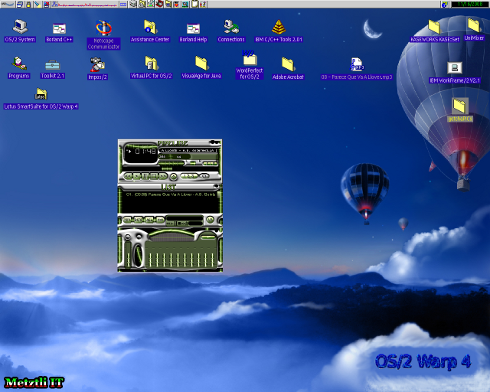
Task: Click the first top toolbar wave icon
Action: click(8, 4)
